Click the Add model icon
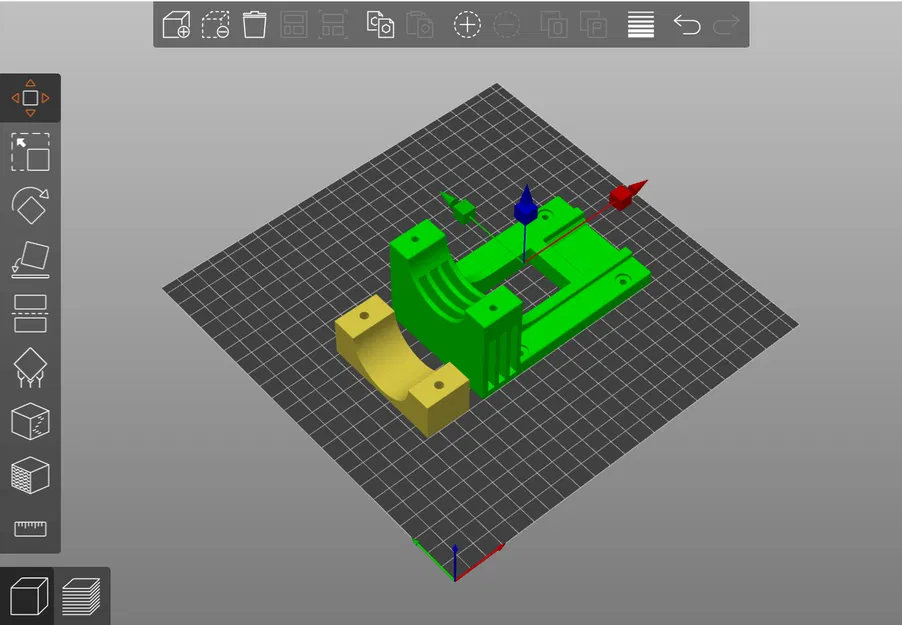Image resolution: width=902 pixels, height=625 pixels. (x=176, y=25)
